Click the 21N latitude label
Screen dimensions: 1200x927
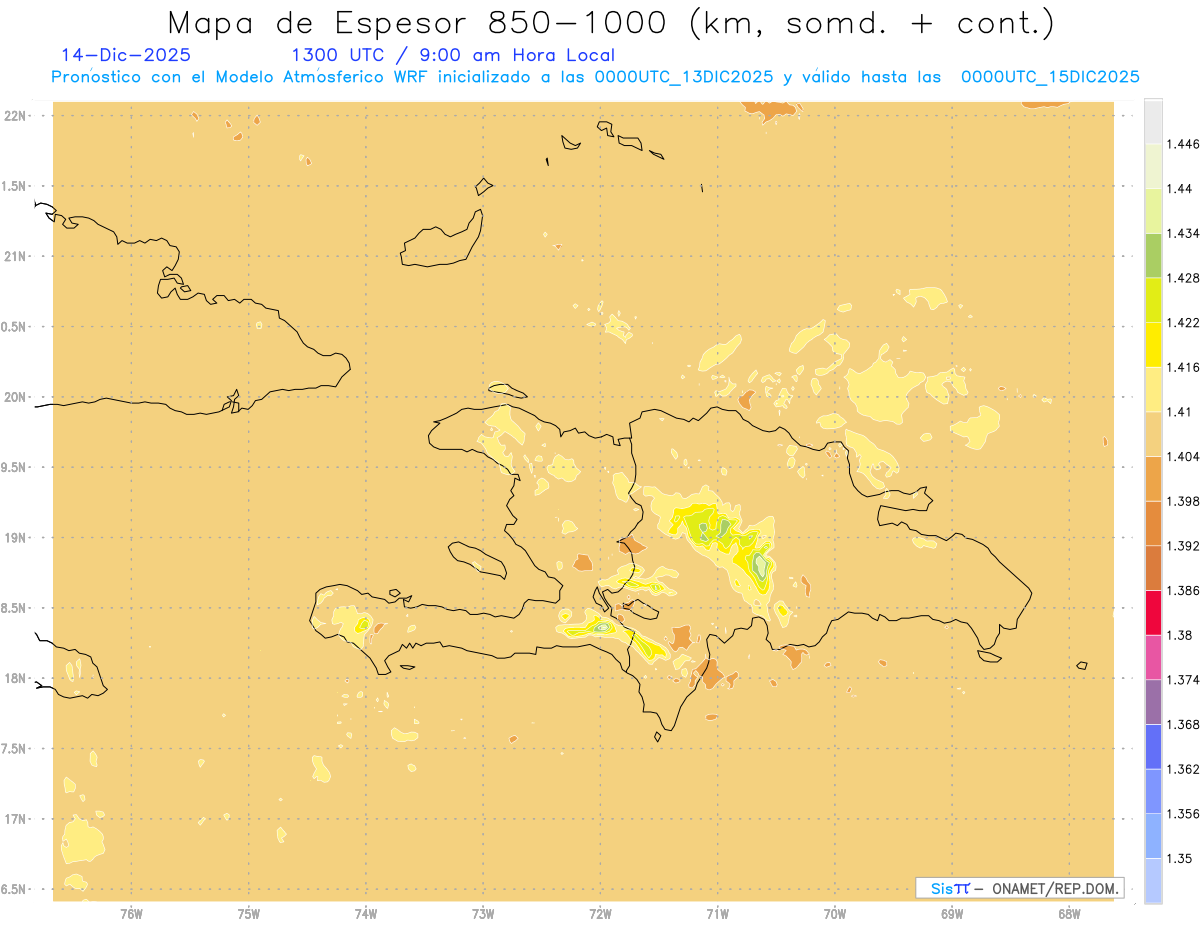(17, 256)
